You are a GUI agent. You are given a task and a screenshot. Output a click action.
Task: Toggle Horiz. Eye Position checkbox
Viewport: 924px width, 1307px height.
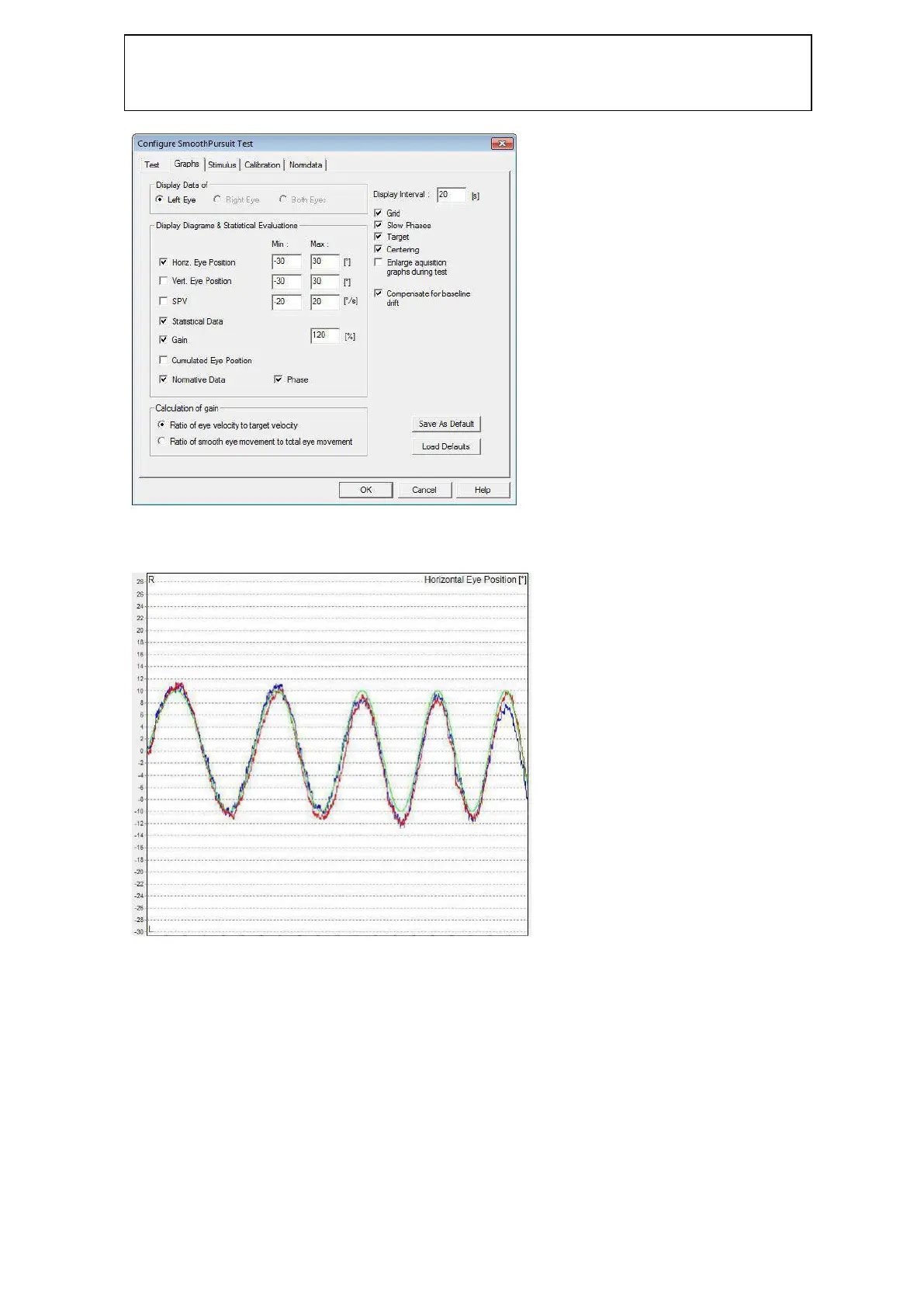tap(163, 262)
